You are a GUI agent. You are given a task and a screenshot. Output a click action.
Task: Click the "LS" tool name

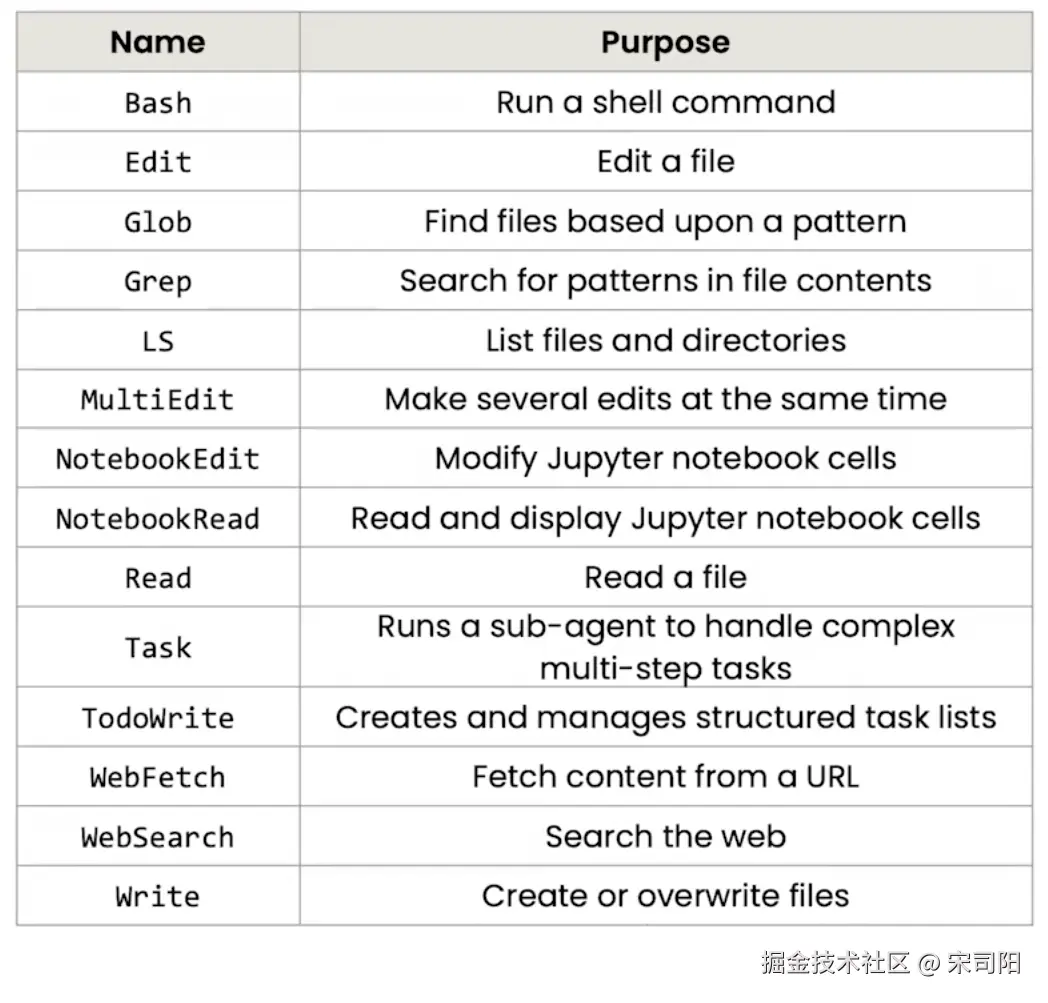pos(157,340)
